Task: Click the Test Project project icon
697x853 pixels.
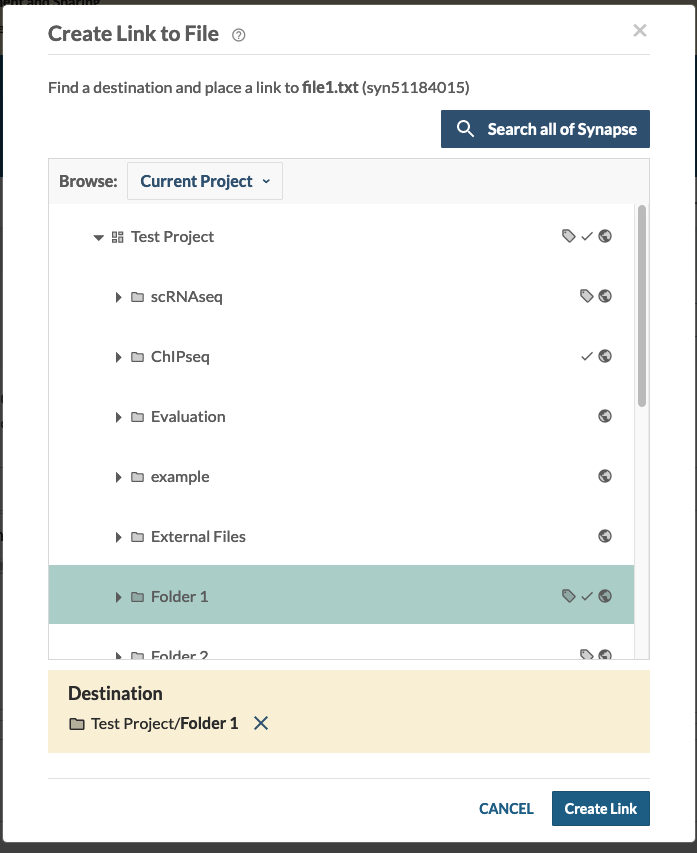Action: pyautogui.click(x=117, y=237)
